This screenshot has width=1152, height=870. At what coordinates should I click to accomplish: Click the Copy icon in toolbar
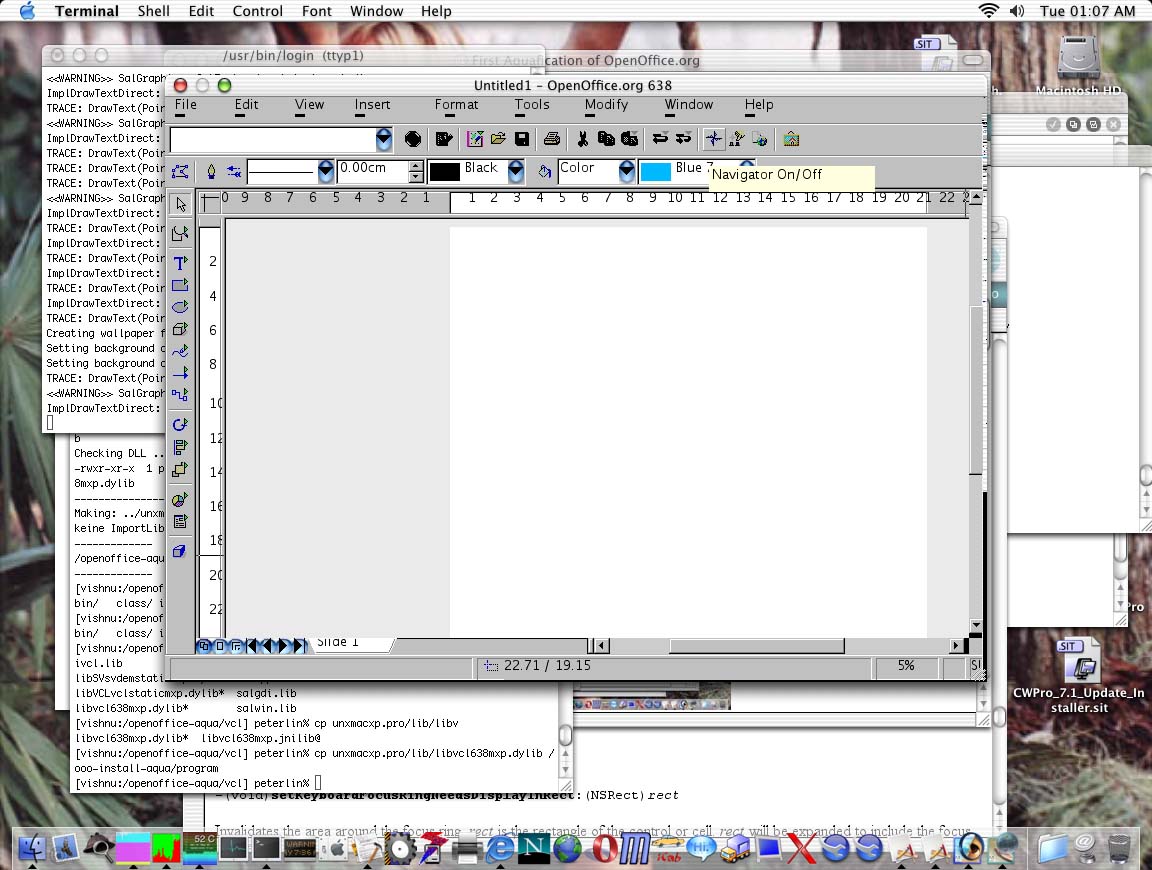[x=606, y=139]
